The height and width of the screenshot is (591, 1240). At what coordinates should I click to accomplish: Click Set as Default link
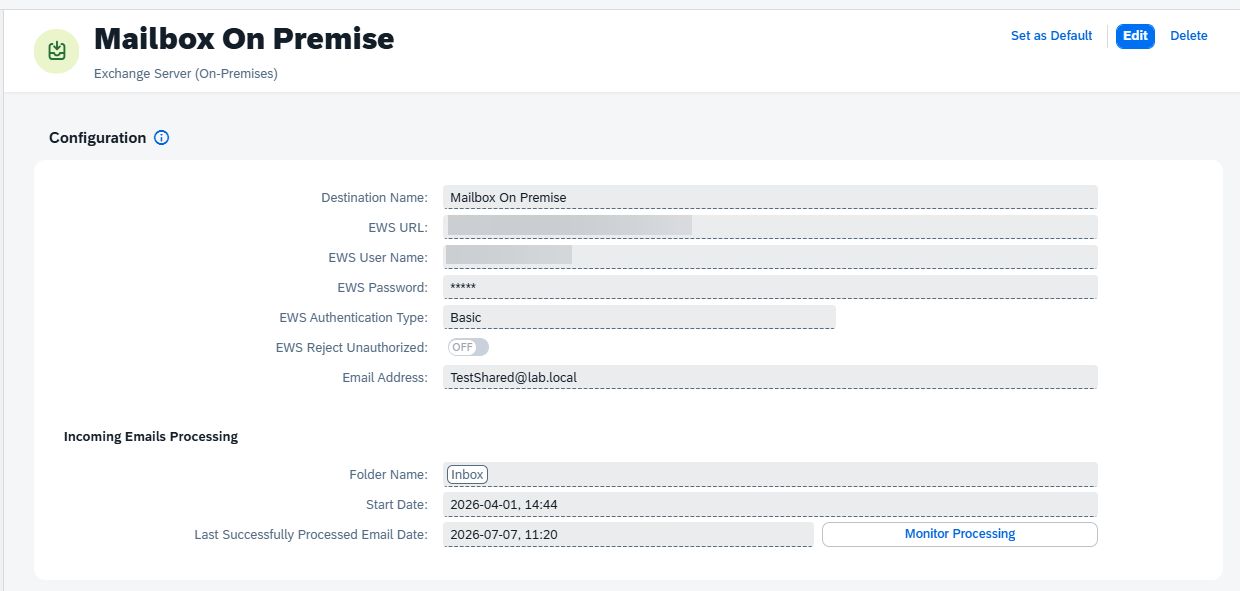click(1051, 36)
